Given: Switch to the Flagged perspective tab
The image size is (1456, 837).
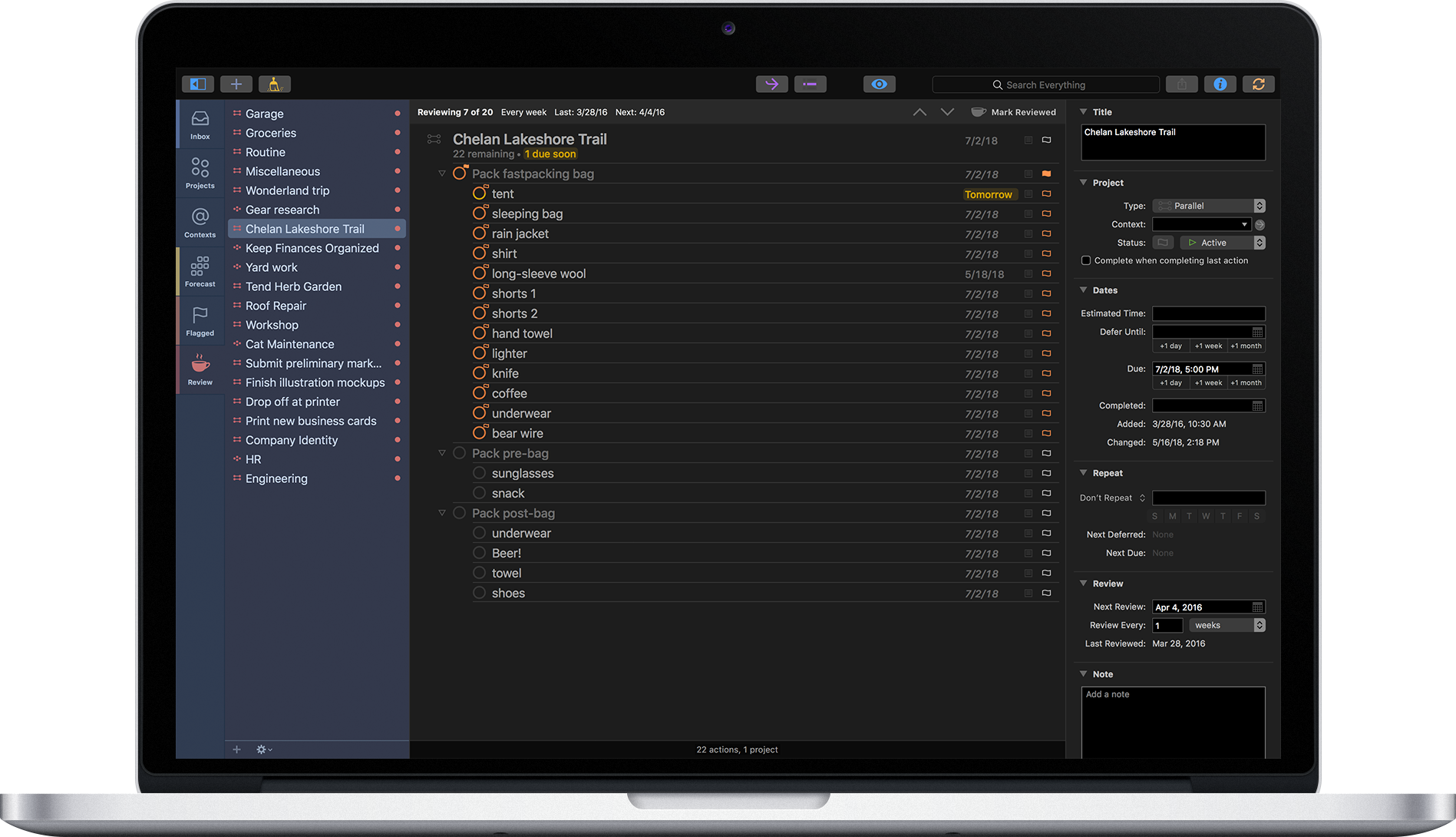Looking at the screenshot, I should (200, 320).
